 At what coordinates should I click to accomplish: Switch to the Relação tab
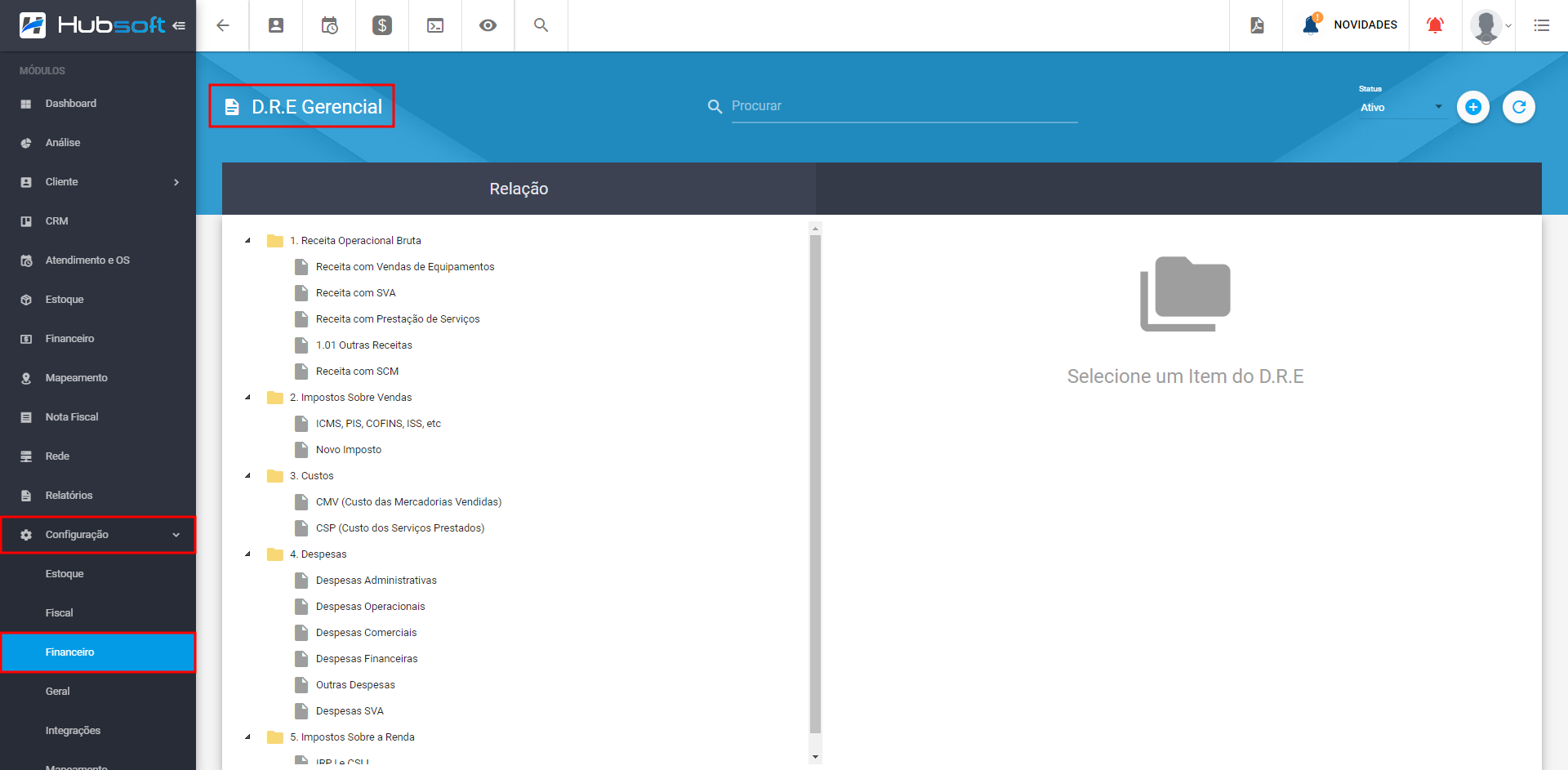[x=519, y=189]
